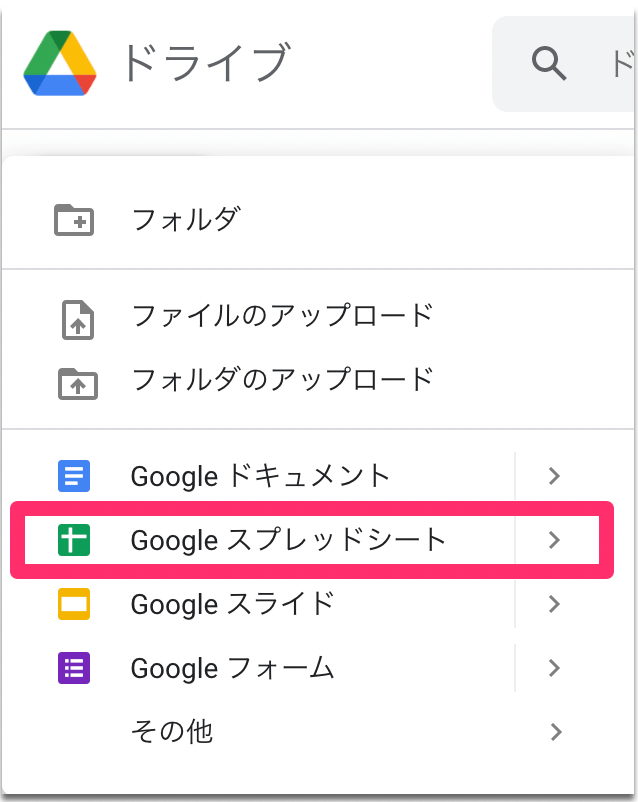Click the Google フォーム purple icon

[x=73, y=668]
